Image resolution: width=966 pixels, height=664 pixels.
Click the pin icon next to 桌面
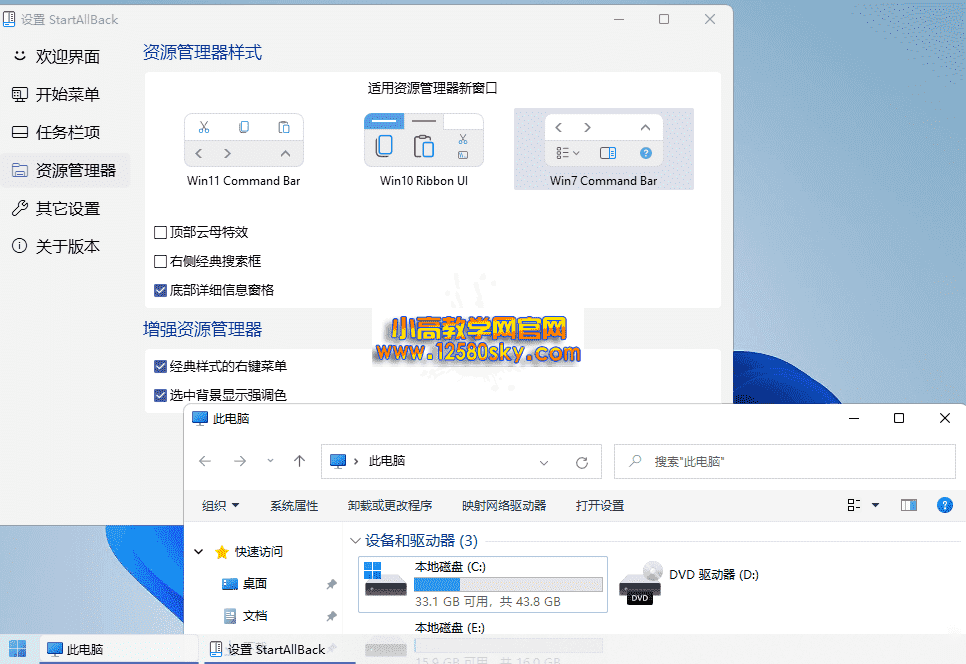[331, 584]
